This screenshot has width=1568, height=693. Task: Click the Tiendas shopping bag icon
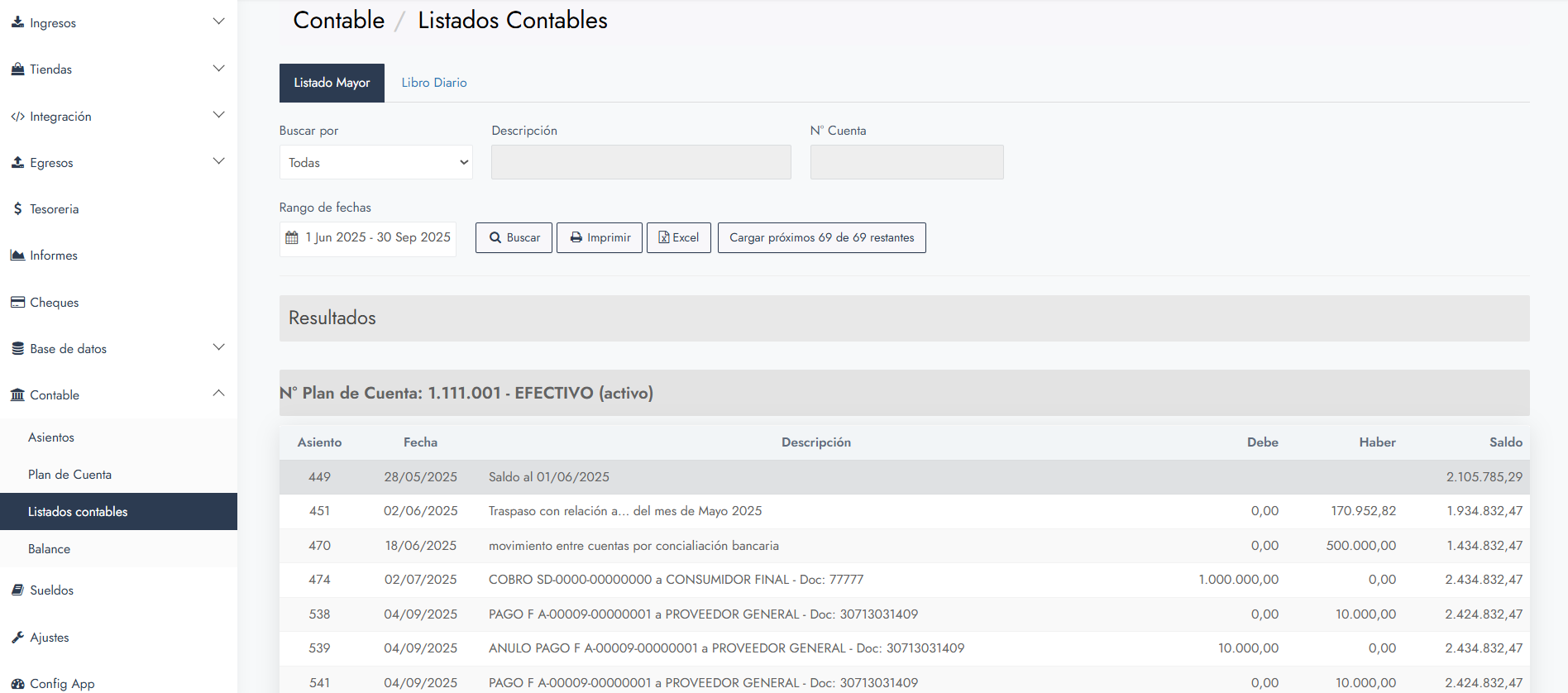[x=17, y=69]
